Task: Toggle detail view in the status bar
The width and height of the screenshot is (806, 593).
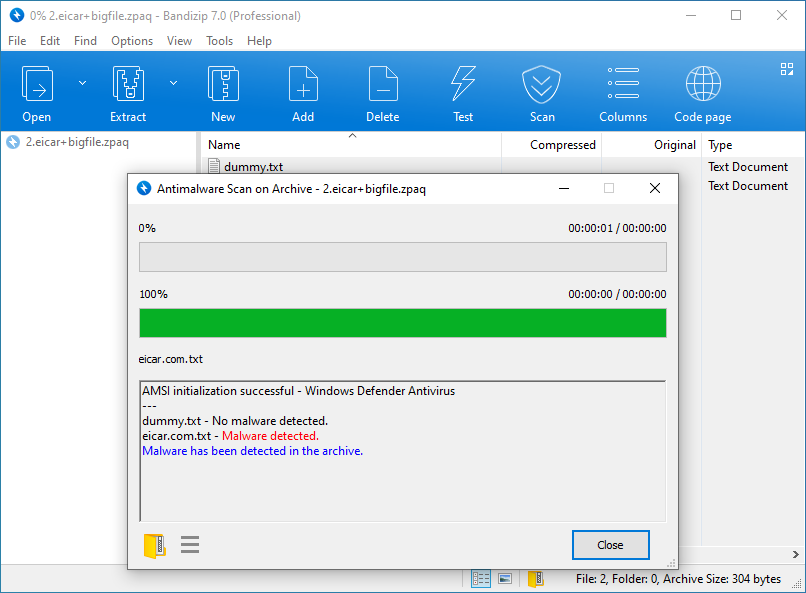Action: click(480, 578)
